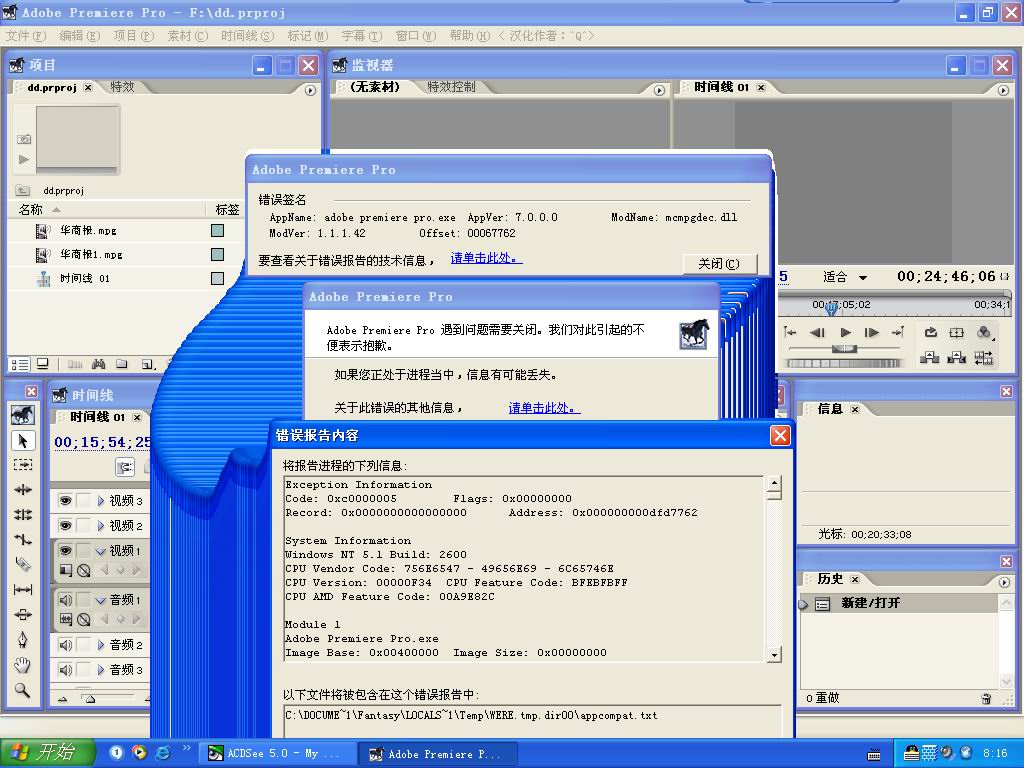Mute the 音频 1 track speaker
The height and width of the screenshot is (768, 1024).
[65, 600]
